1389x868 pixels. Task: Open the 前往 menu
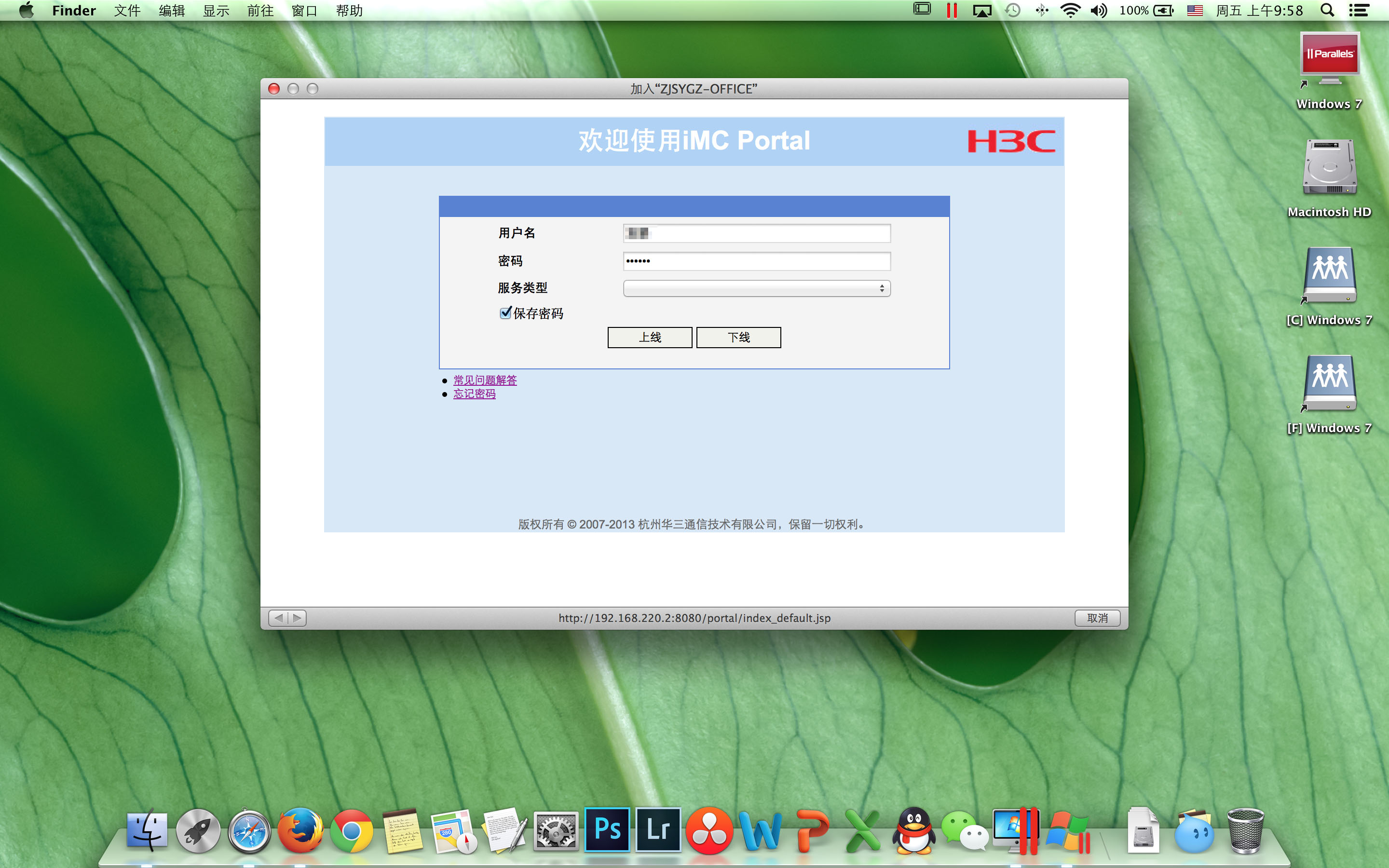pyautogui.click(x=260, y=10)
